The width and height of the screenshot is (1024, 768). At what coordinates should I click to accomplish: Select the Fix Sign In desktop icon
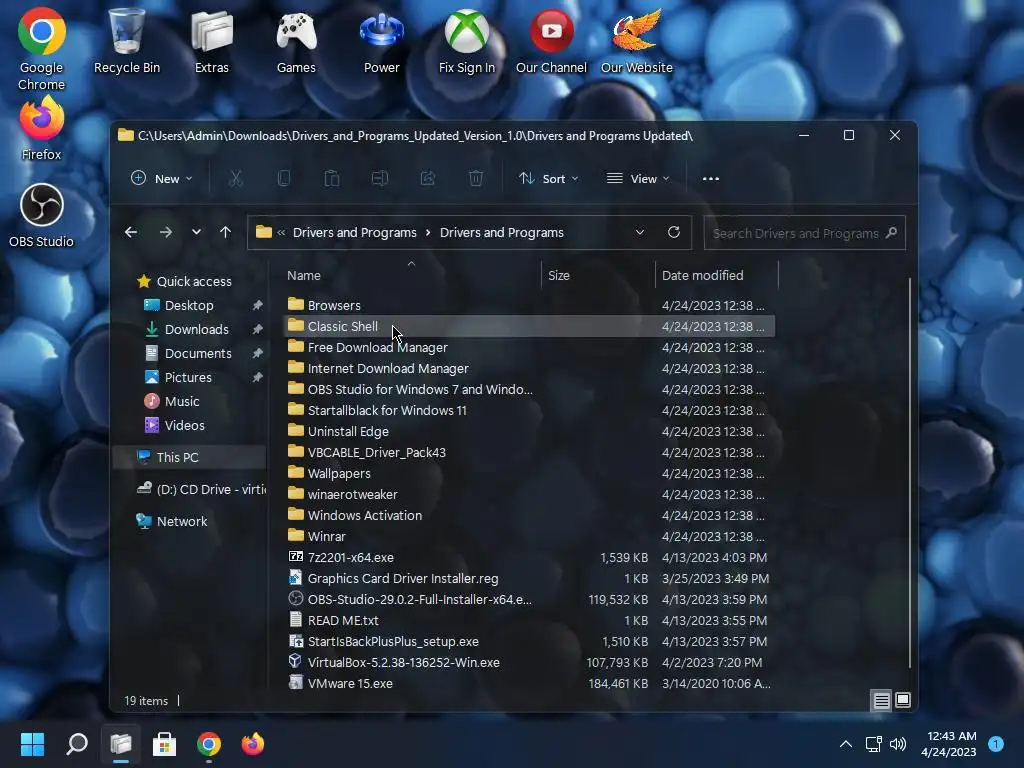tap(466, 41)
